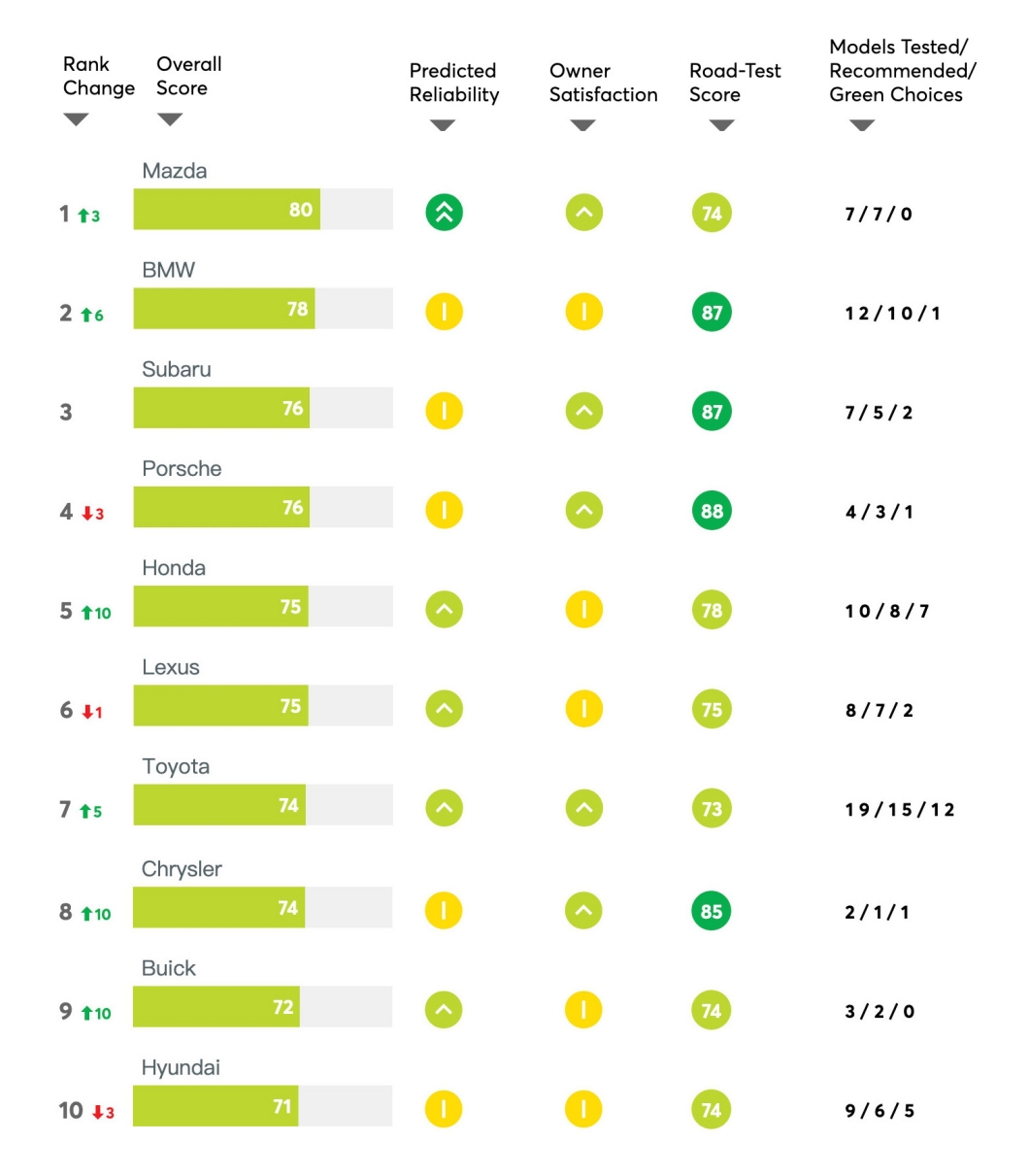Sort by Road-Test Score using its arrow
This screenshot has height=1176, width=1029.
722,125
